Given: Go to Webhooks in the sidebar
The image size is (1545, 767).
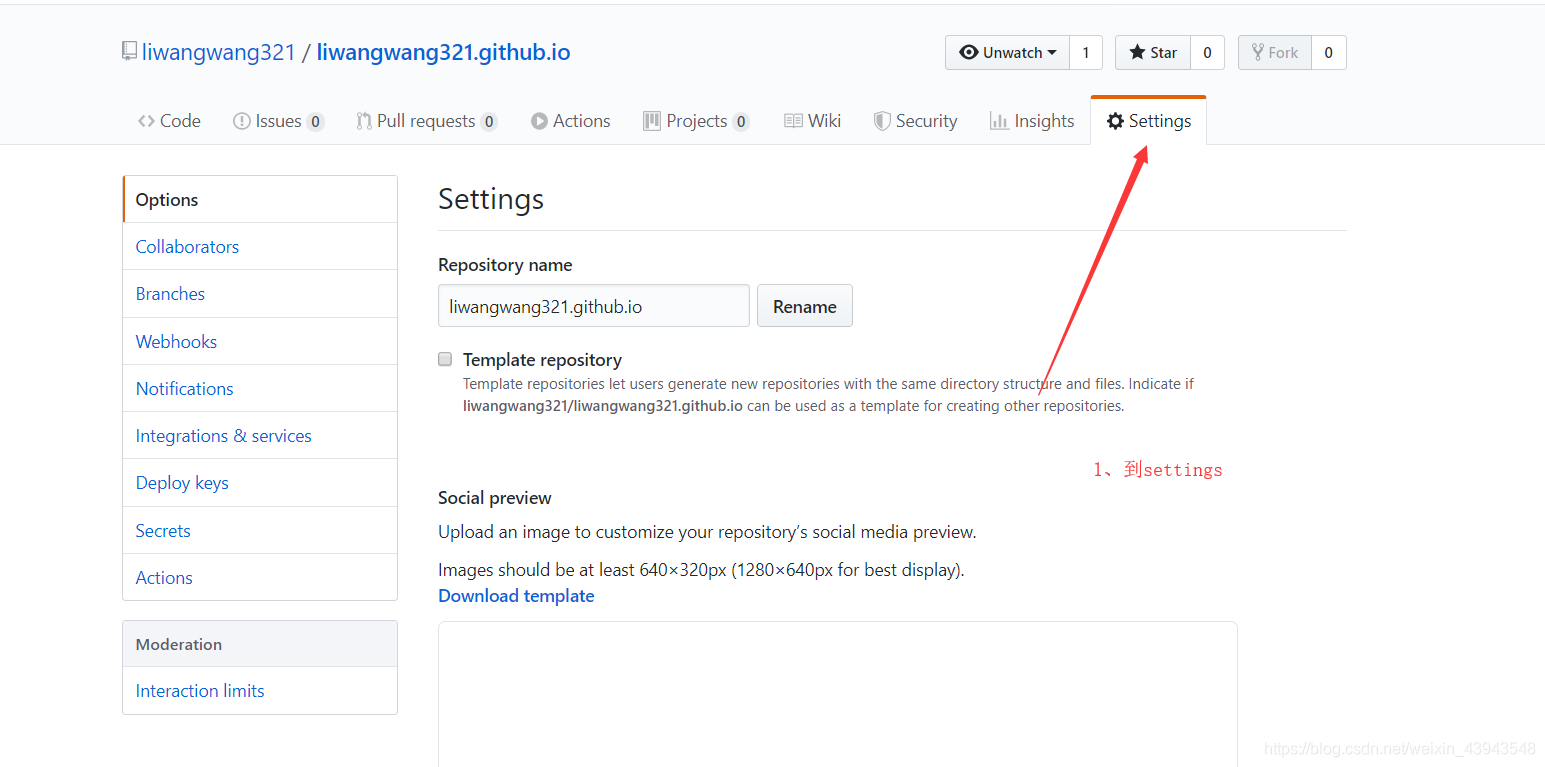Looking at the screenshot, I should 260,342.
